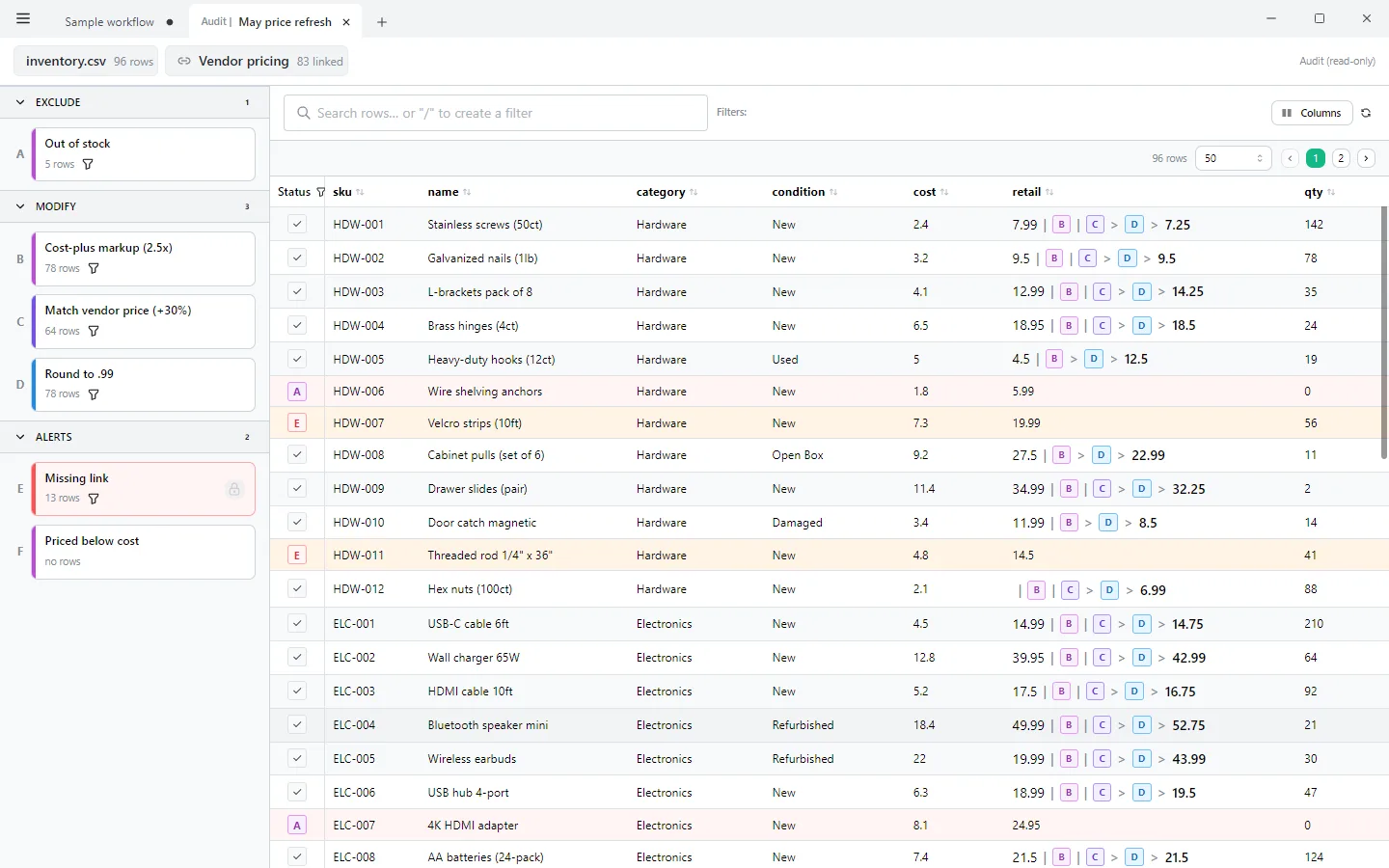Click the Status column filter icon
The height and width of the screenshot is (868, 1389).
pos(321,192)
